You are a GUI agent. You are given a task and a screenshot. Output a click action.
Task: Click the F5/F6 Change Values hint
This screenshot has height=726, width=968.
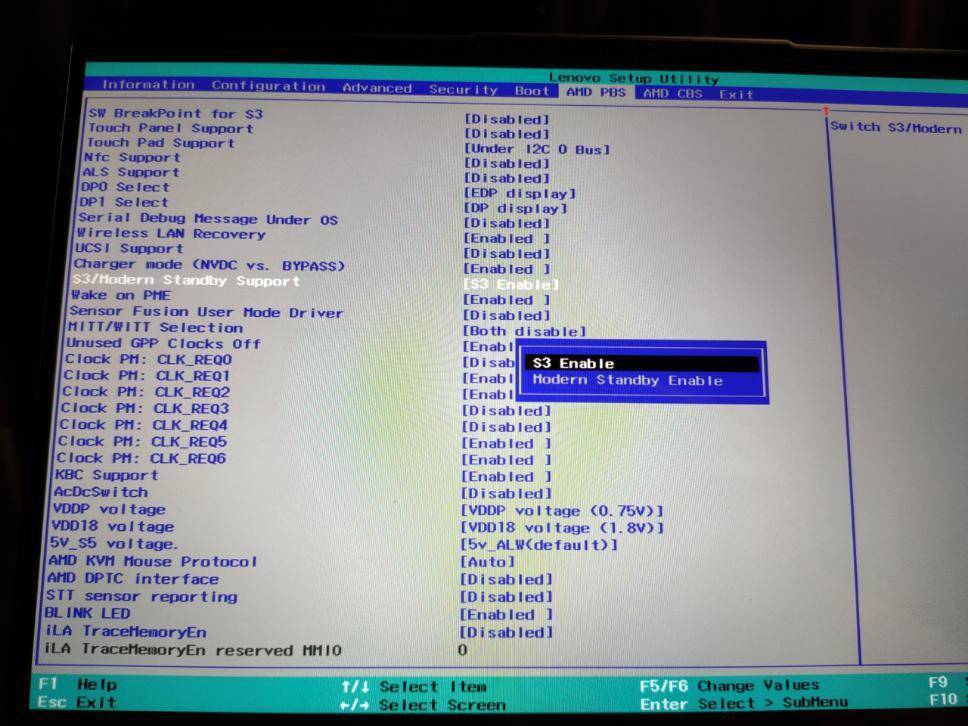pyautogui.click(x=729, y=686)
